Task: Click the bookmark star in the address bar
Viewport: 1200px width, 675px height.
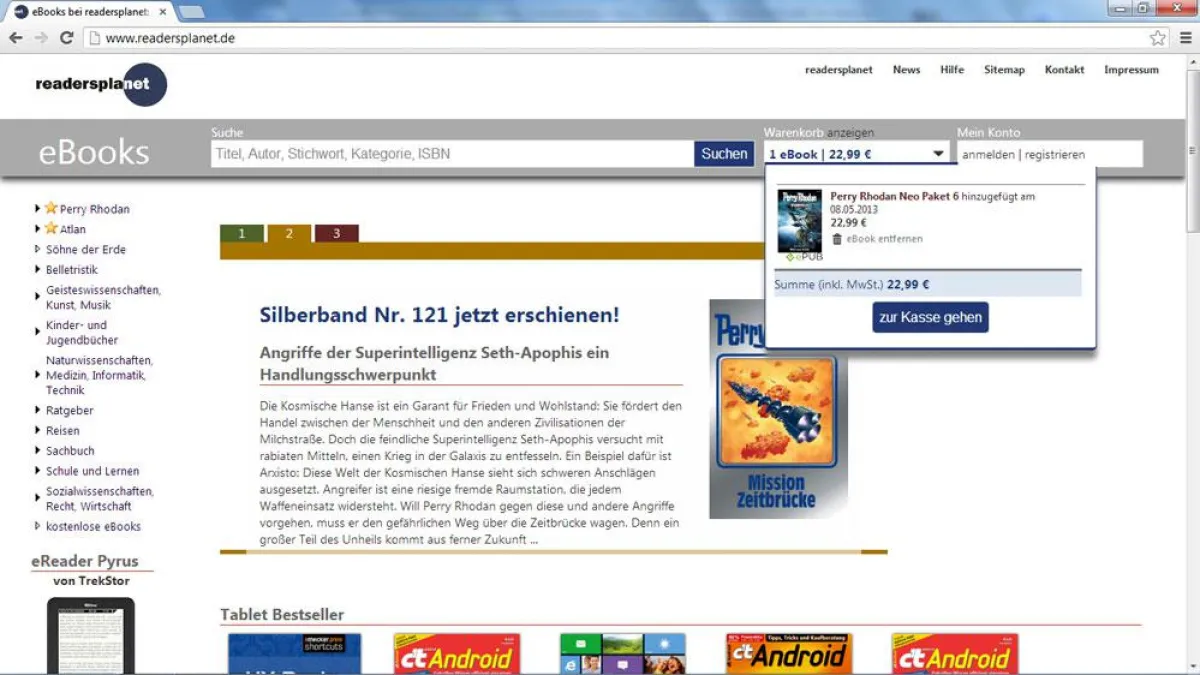Action: pos(1156,37)
